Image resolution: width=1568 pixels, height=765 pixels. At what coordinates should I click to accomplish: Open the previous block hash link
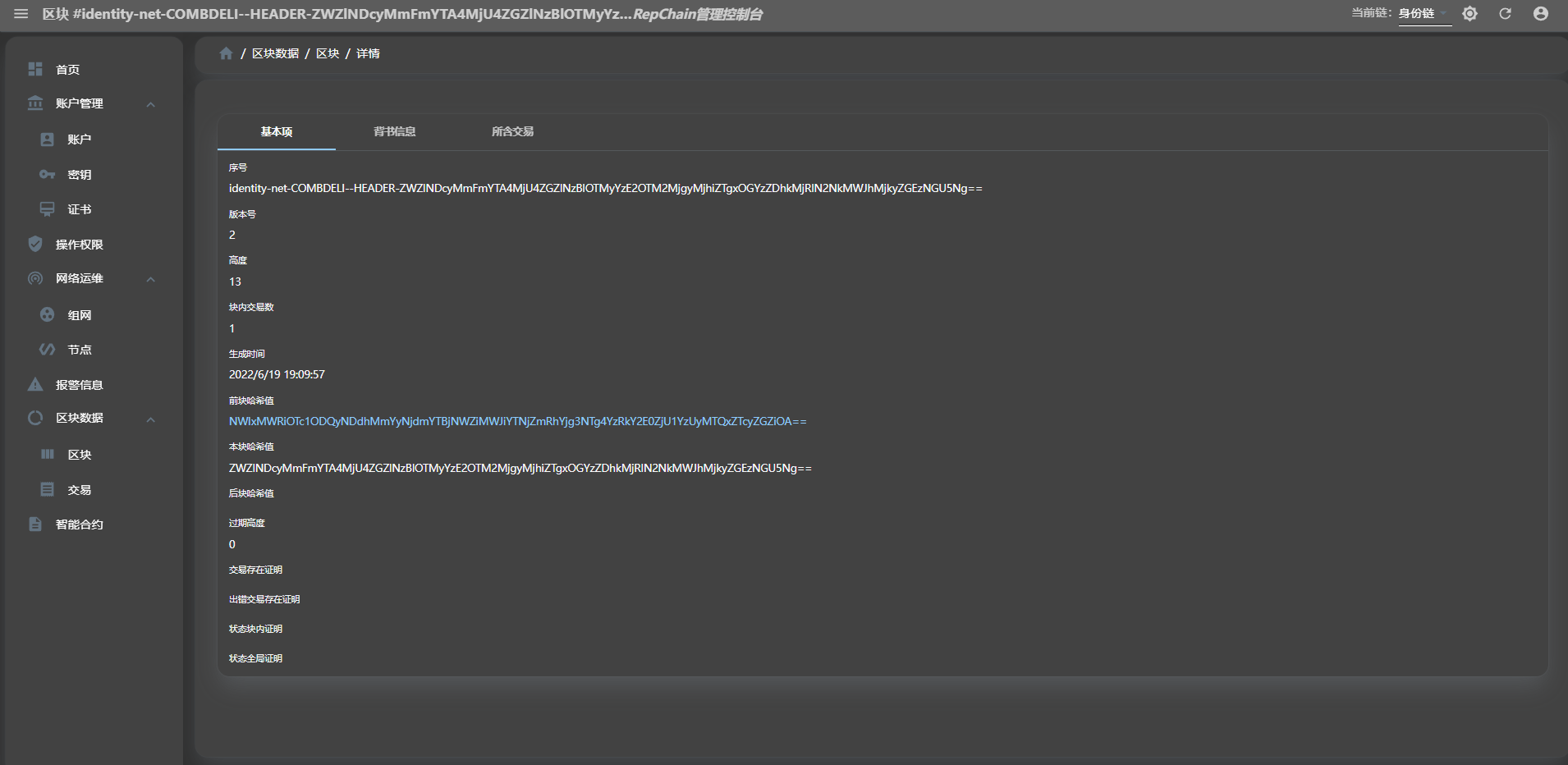[517, 421]
